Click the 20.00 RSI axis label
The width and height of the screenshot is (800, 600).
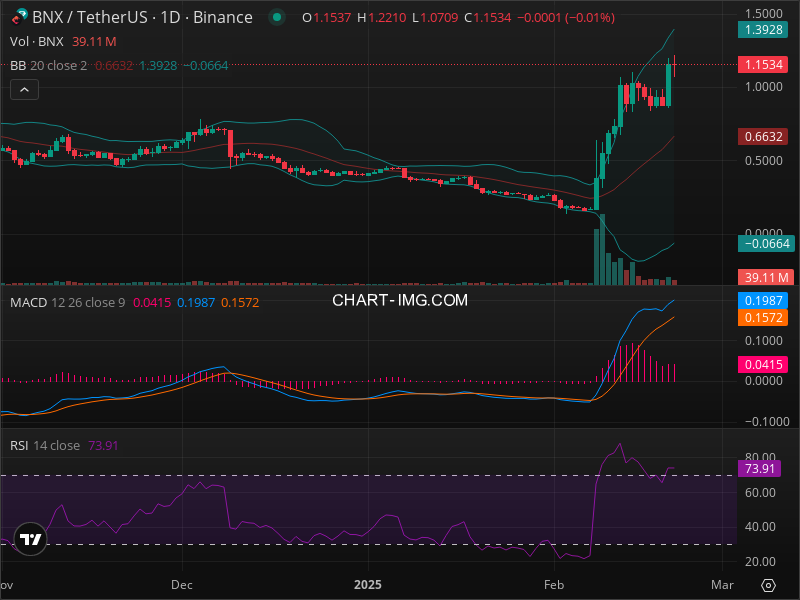pyautogui.click(x=760, y=562)
